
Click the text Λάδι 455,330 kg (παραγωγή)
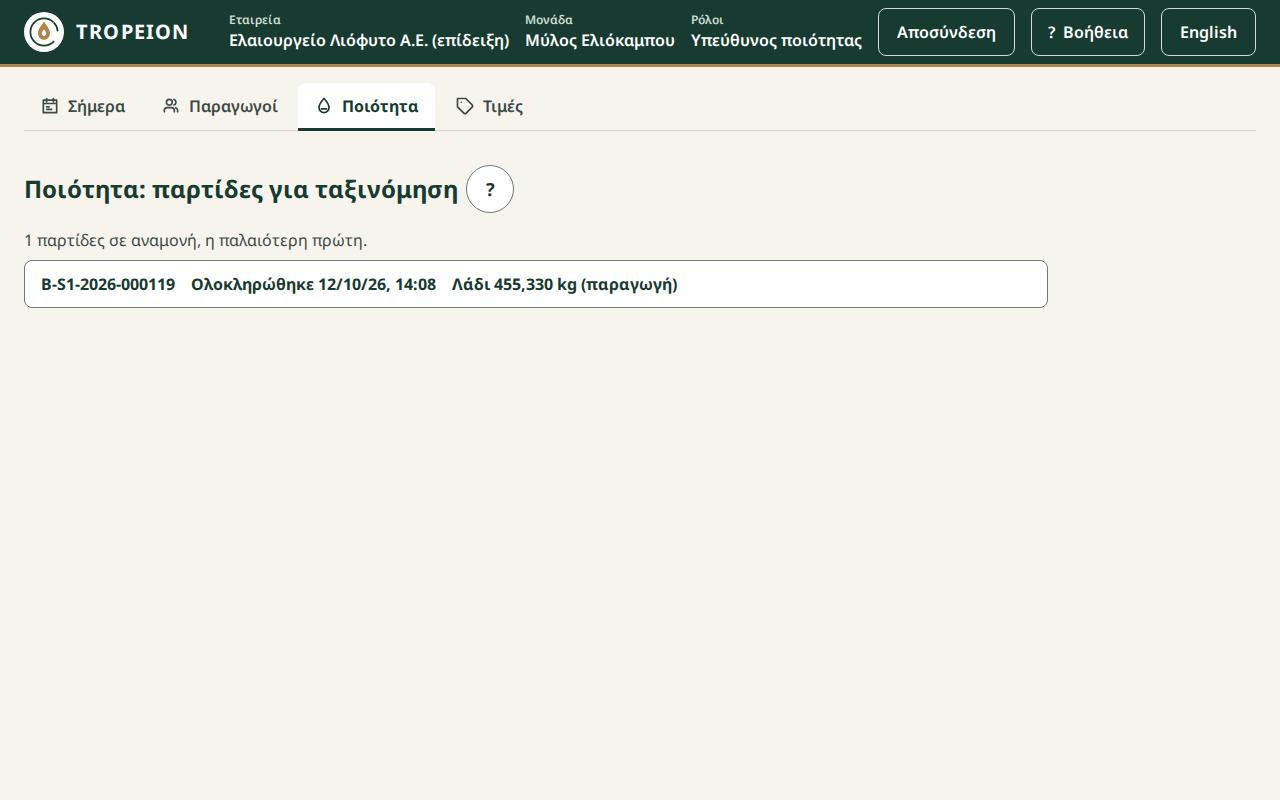click(x=564, y=284)
